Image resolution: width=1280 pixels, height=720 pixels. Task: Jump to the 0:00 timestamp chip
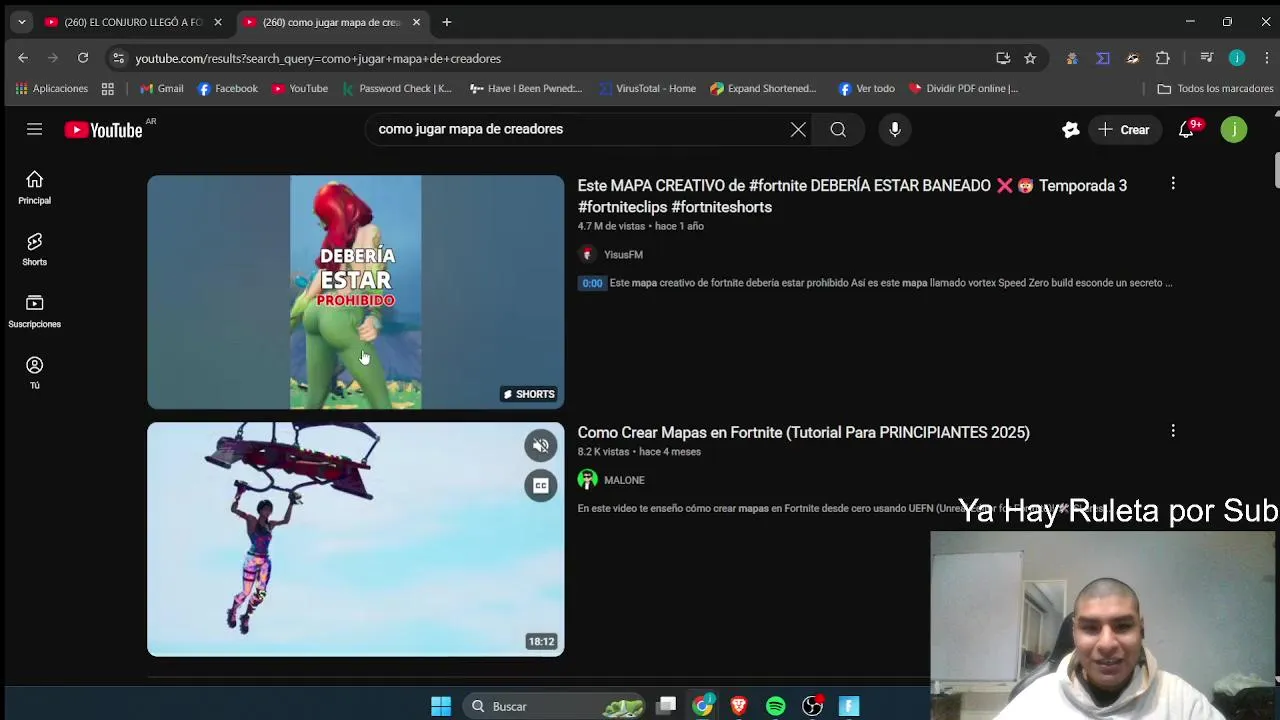click(592, 283)
